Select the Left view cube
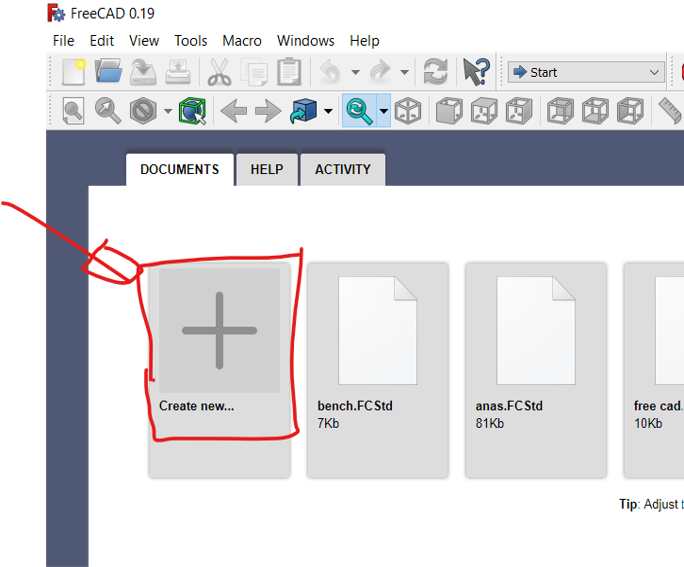684x567 pixels. 630,111
